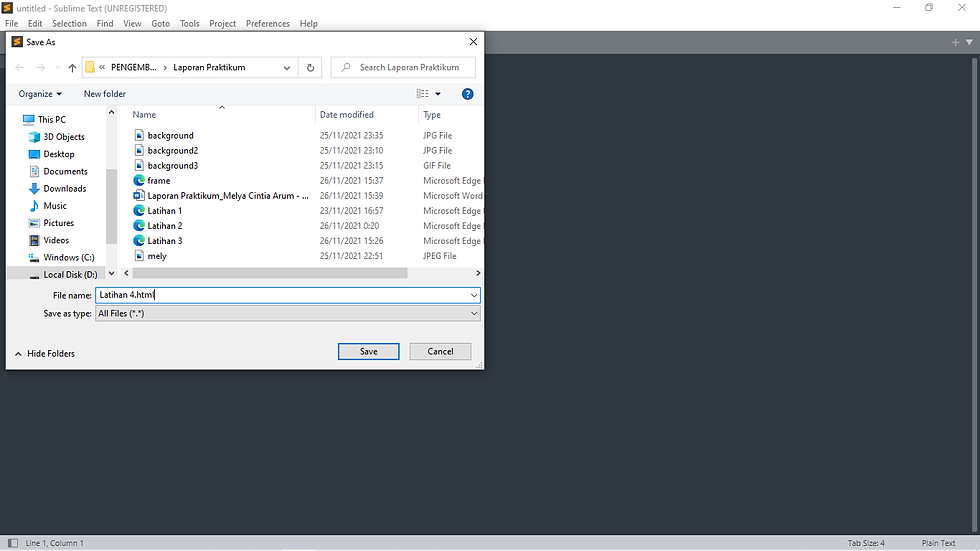Click new tab plus icon in Sublime Text
Screen dimensions: 980x551
955,42
